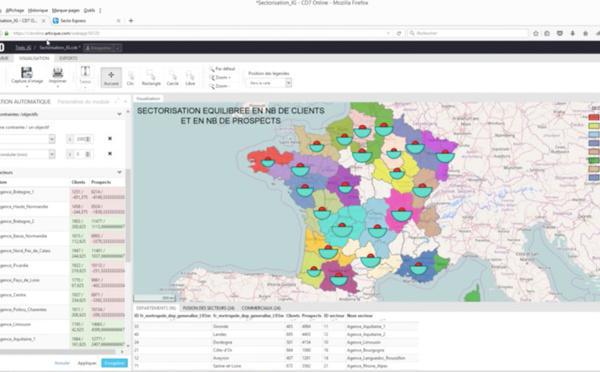Select the Agence_Limousin sector row
The image size is (600, 372).
click(62, 327)
